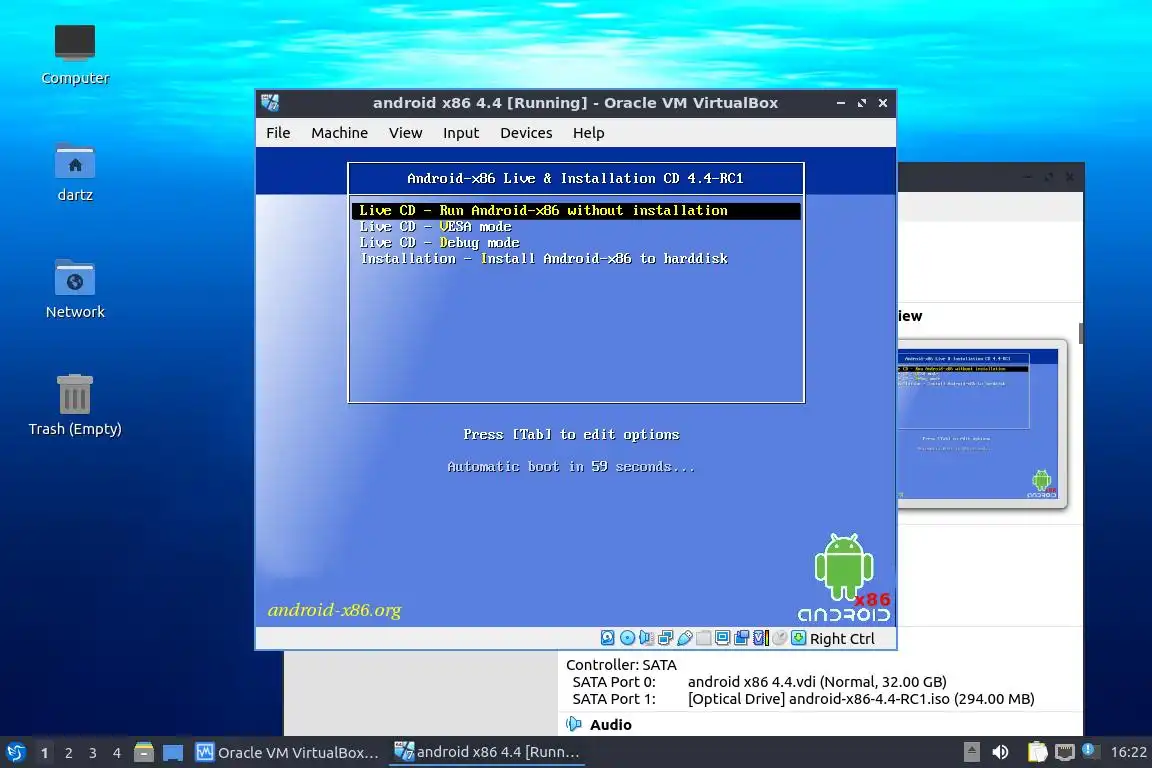This screenshot has height=768, width=1152.
Task: Click the clipboard manager tray icon
Action: [1037, 752]
